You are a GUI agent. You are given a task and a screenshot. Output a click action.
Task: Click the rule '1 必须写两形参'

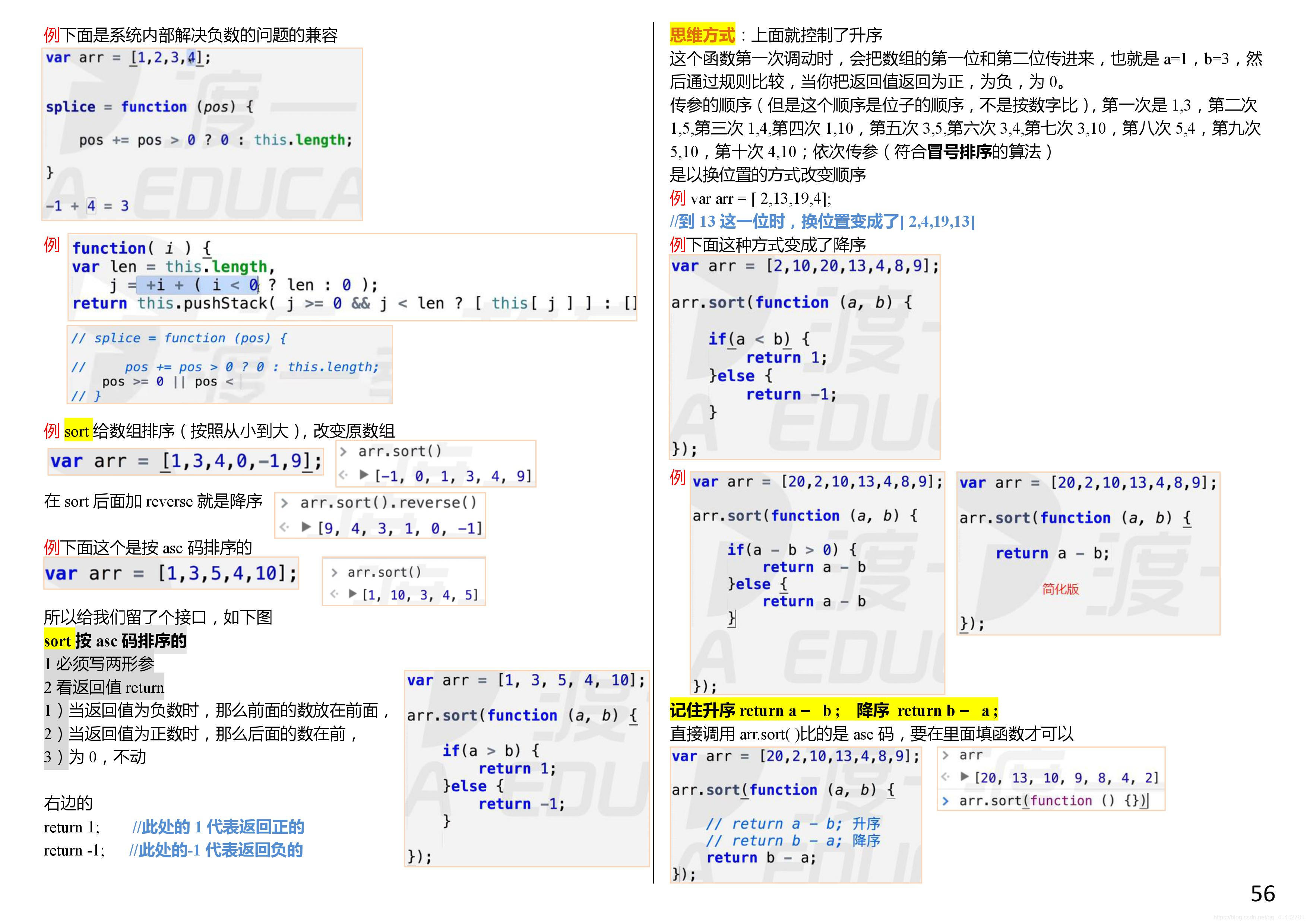tap(99, 664)
